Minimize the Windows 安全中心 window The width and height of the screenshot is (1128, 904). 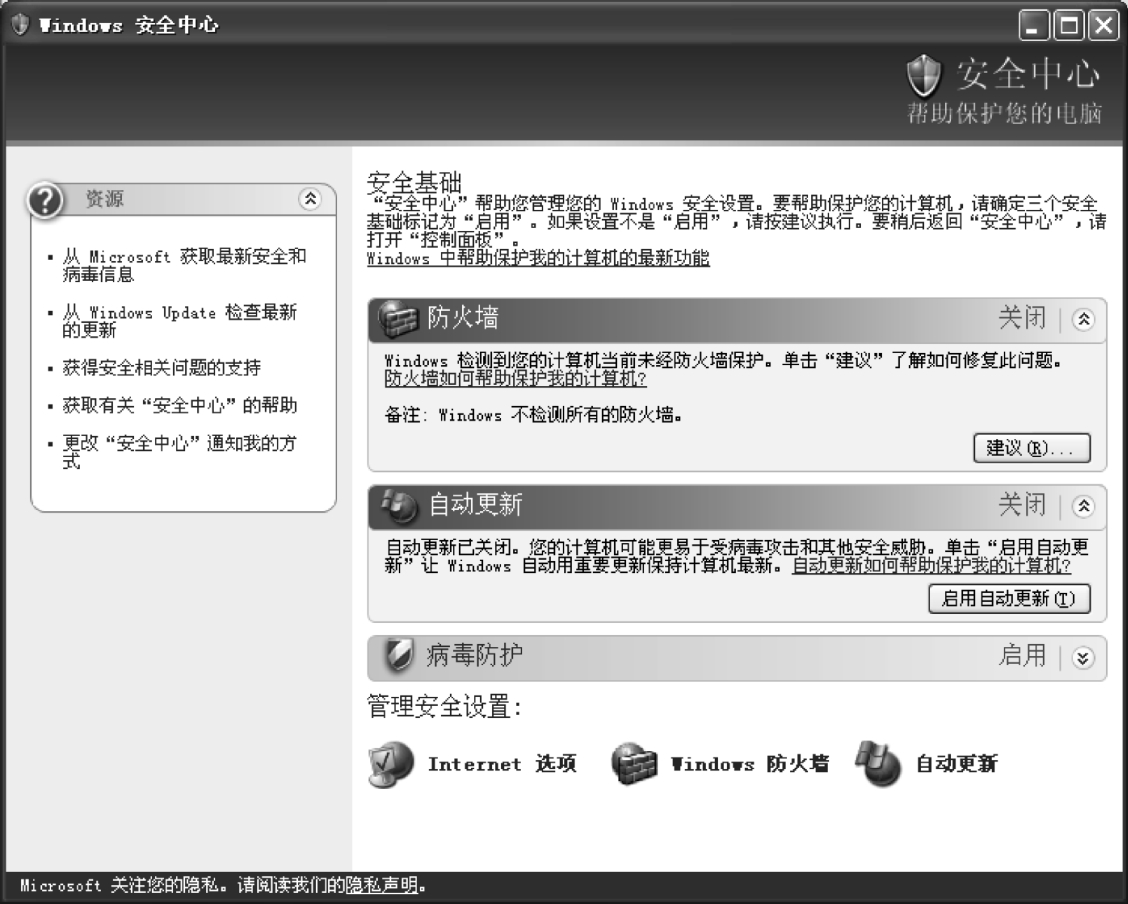pyautogui.click(x=1034, y=26)
